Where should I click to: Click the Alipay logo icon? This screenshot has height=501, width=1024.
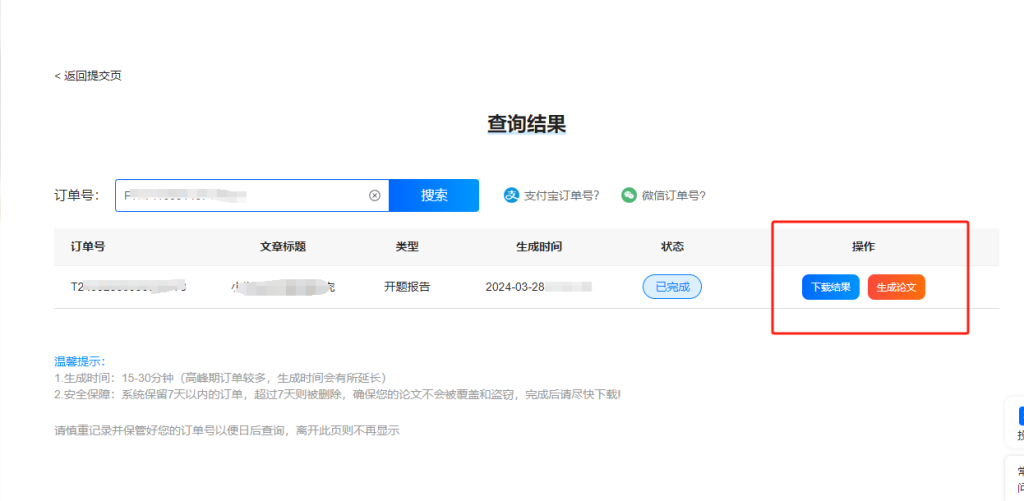[511, 195]
